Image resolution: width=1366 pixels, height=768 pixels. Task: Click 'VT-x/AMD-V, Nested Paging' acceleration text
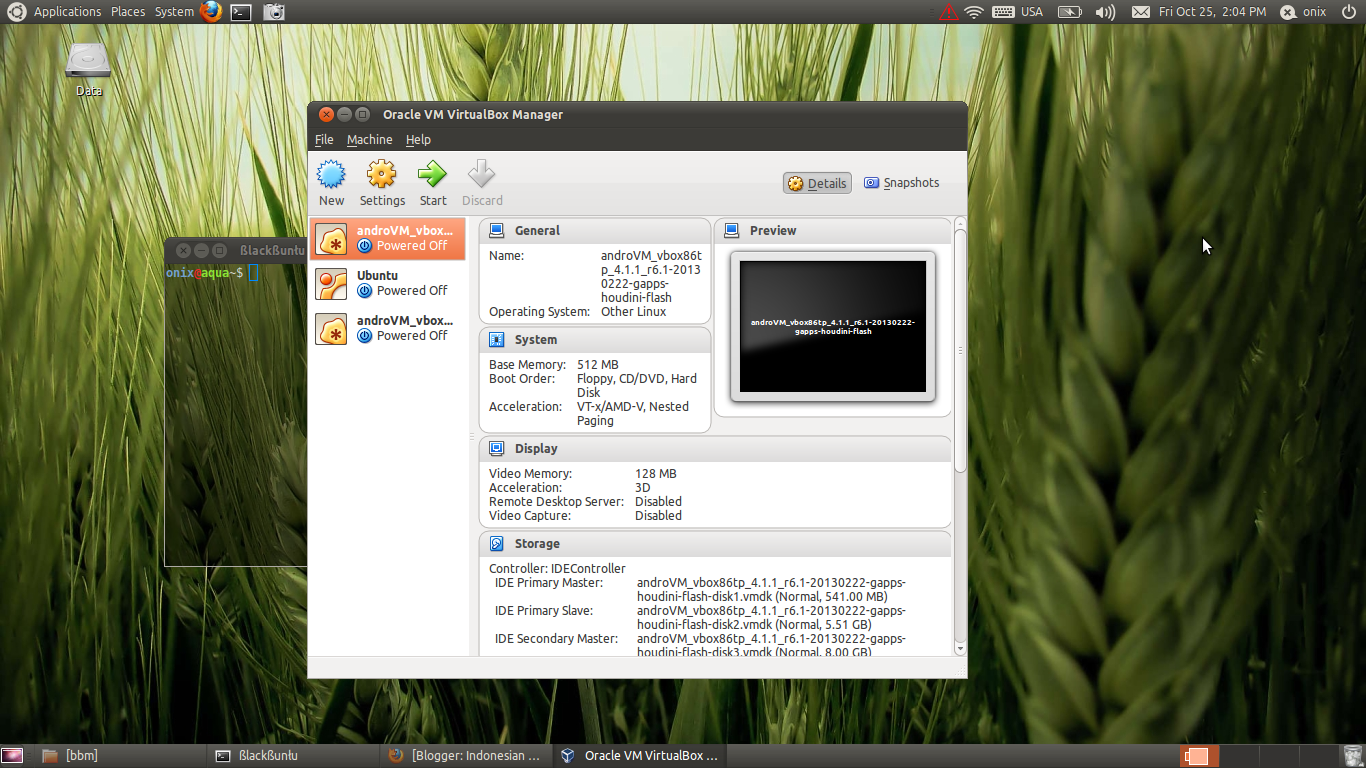click(x=633, y=414)
